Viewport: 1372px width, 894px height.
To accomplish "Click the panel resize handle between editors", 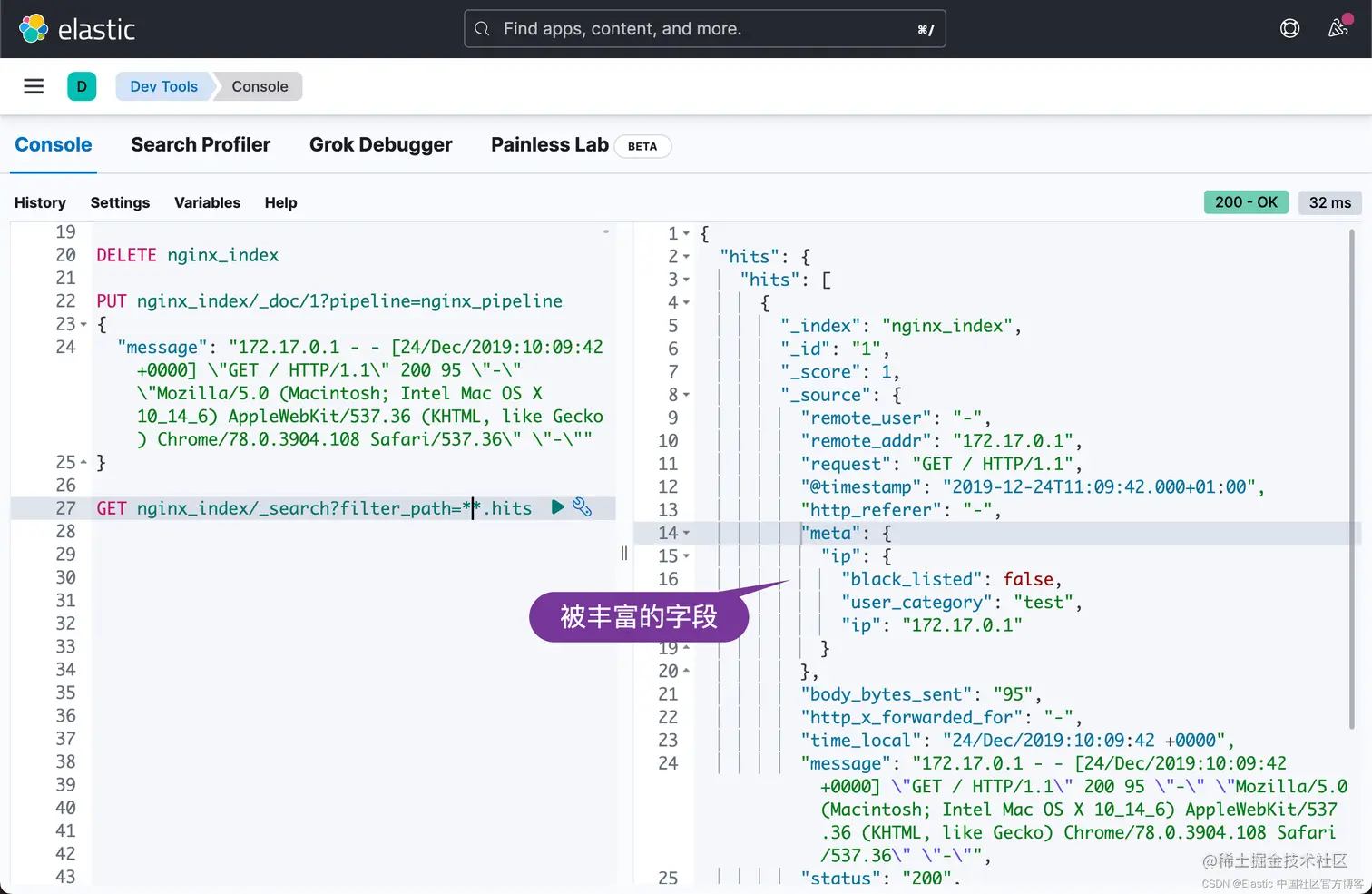I will [x=624, y=553].
